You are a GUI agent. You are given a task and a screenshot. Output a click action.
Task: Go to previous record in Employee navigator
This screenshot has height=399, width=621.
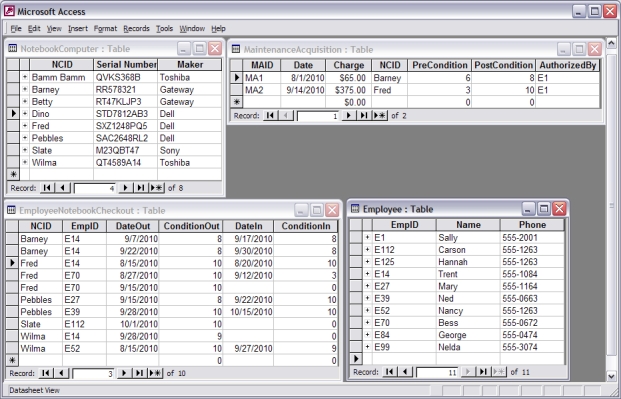405,372
